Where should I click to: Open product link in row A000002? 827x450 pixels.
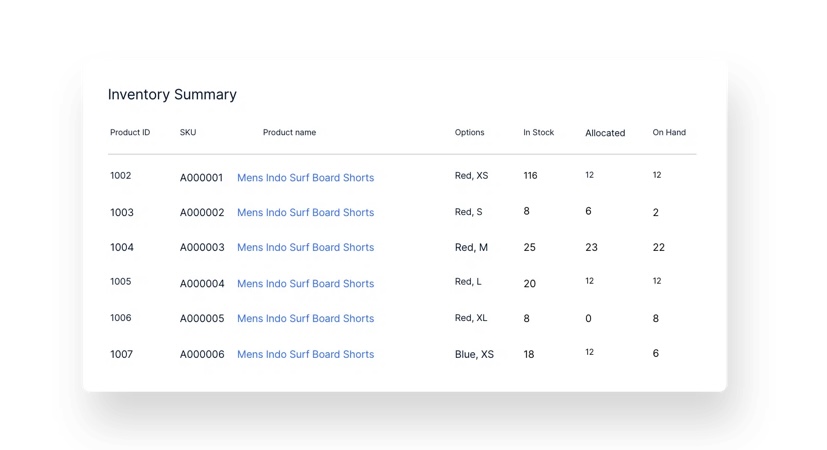point(305,213)
